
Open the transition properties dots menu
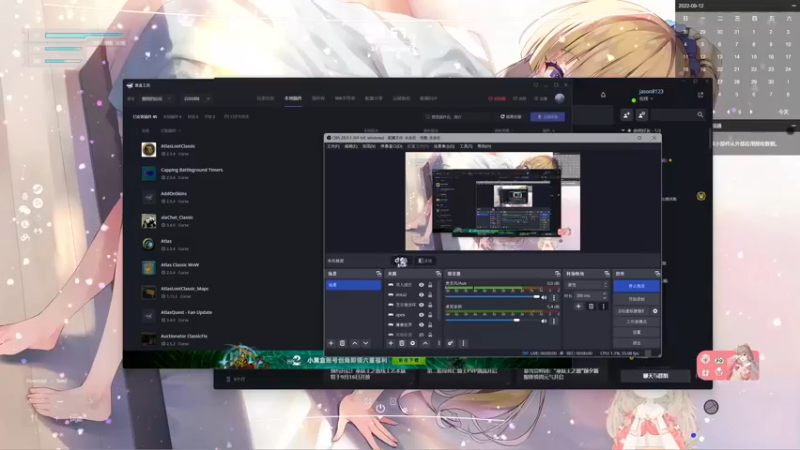(603, 307)
